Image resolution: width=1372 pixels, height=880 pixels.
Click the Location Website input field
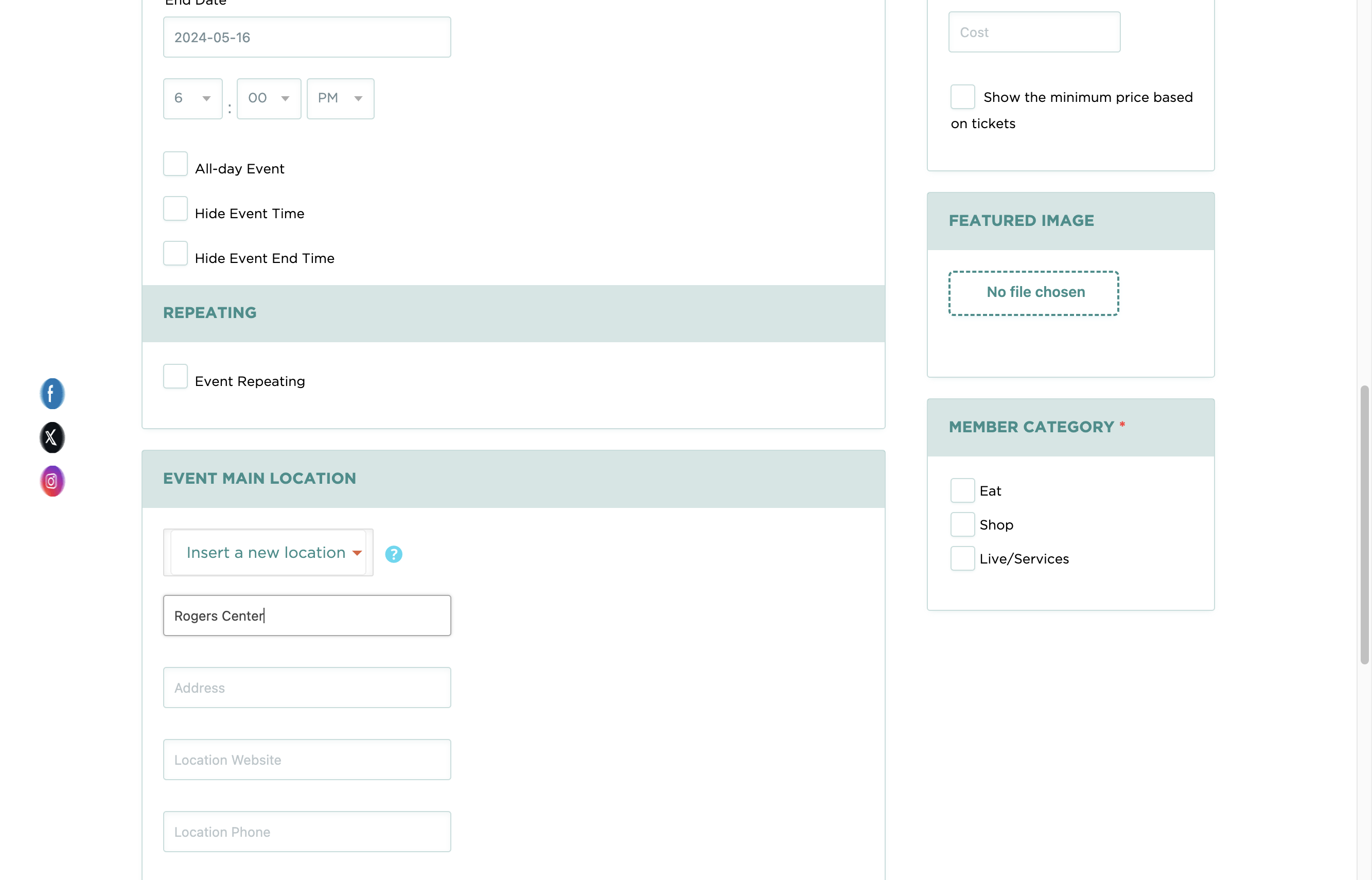(x=307, y=760)
